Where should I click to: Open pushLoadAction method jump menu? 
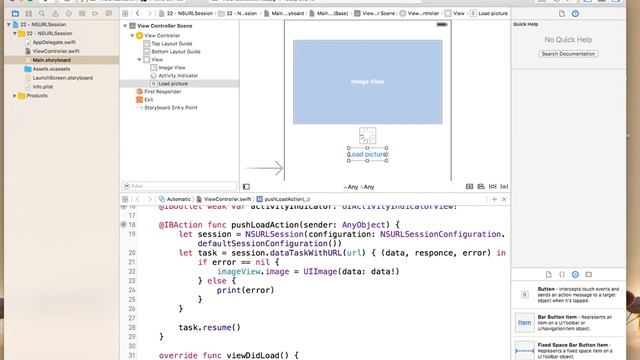[x=283, y=199]
